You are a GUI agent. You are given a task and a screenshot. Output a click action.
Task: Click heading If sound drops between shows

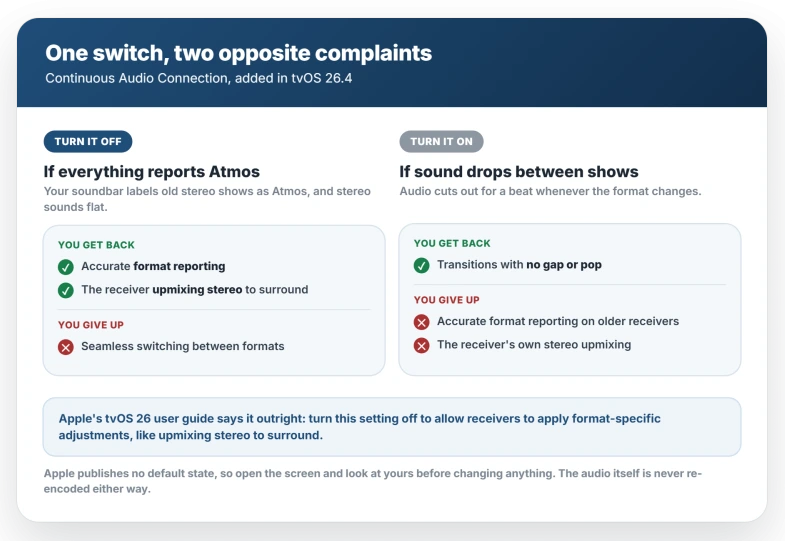coord(519,172)
